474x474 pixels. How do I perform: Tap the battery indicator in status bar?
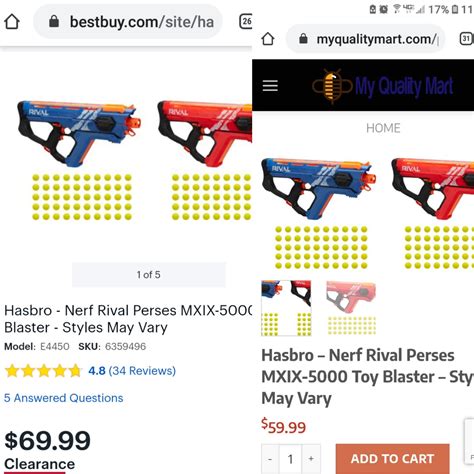(x=455, y=9)
